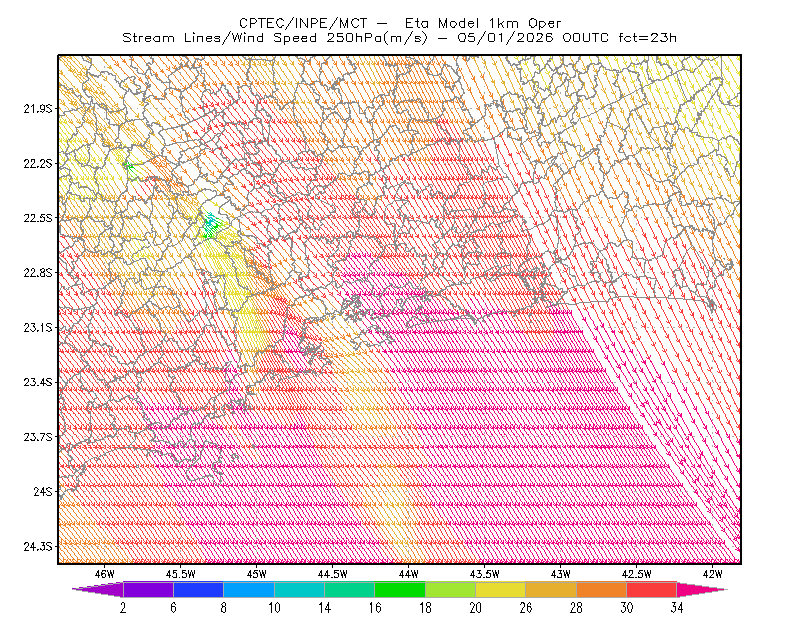The width and height of the screenshot is (800, 618).
Task: Click the legend value '34'
Action: tap(677, 608)
